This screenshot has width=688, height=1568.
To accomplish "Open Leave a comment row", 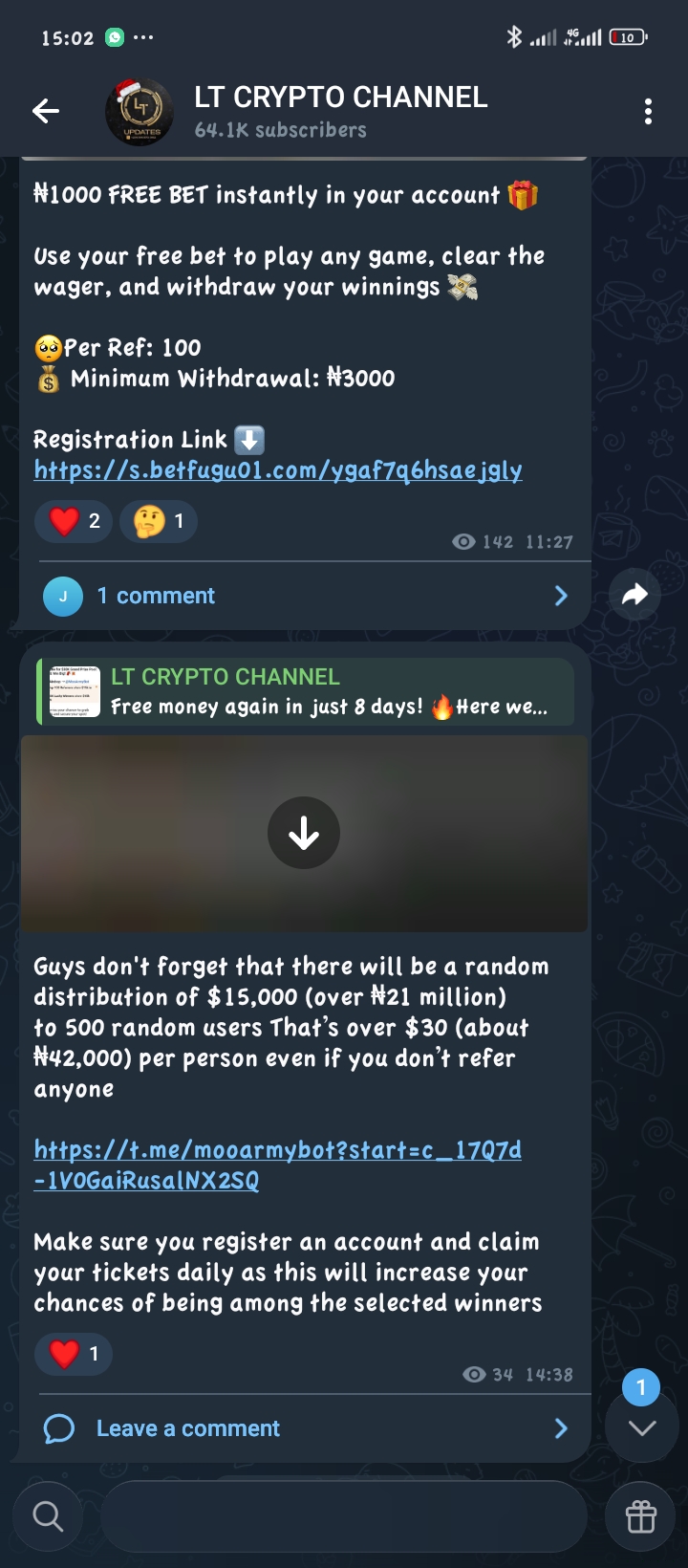I will (x=306, y=1428).
